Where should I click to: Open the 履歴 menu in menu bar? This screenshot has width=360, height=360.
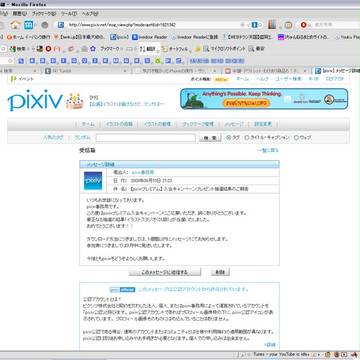pos(20,14)
